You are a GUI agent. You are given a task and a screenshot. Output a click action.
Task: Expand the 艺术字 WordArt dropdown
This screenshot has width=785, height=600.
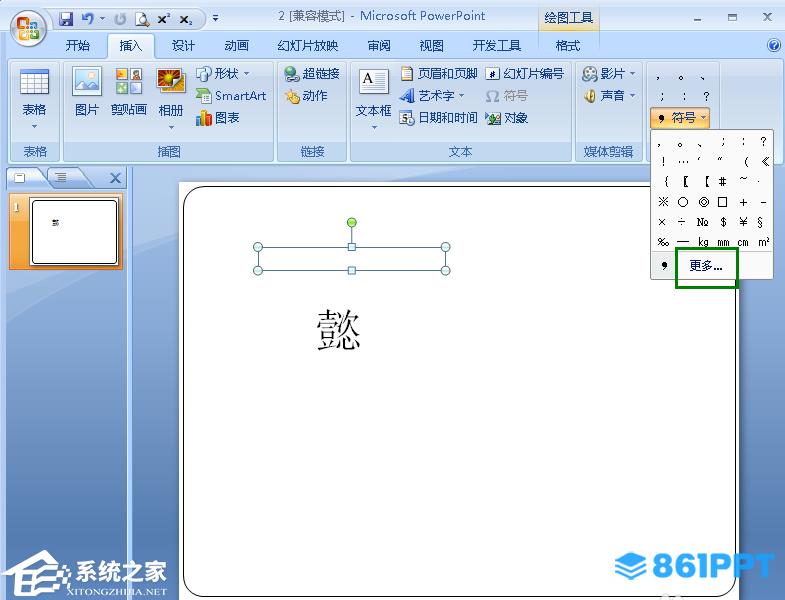click(461, 96)
